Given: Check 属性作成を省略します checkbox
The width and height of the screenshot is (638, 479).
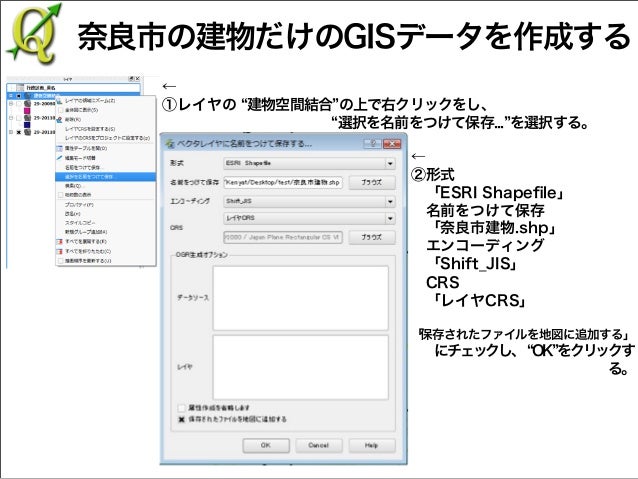Looking at the screenshot, I should pyautogui.click(x=182, y=408).
